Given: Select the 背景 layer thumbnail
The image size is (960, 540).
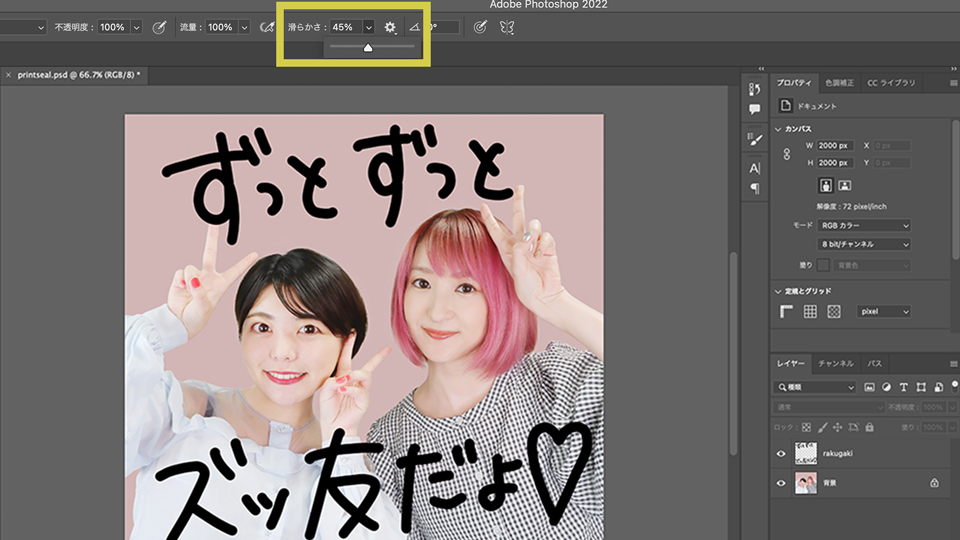Looking at the screenshot, I should tap(806, 483).
